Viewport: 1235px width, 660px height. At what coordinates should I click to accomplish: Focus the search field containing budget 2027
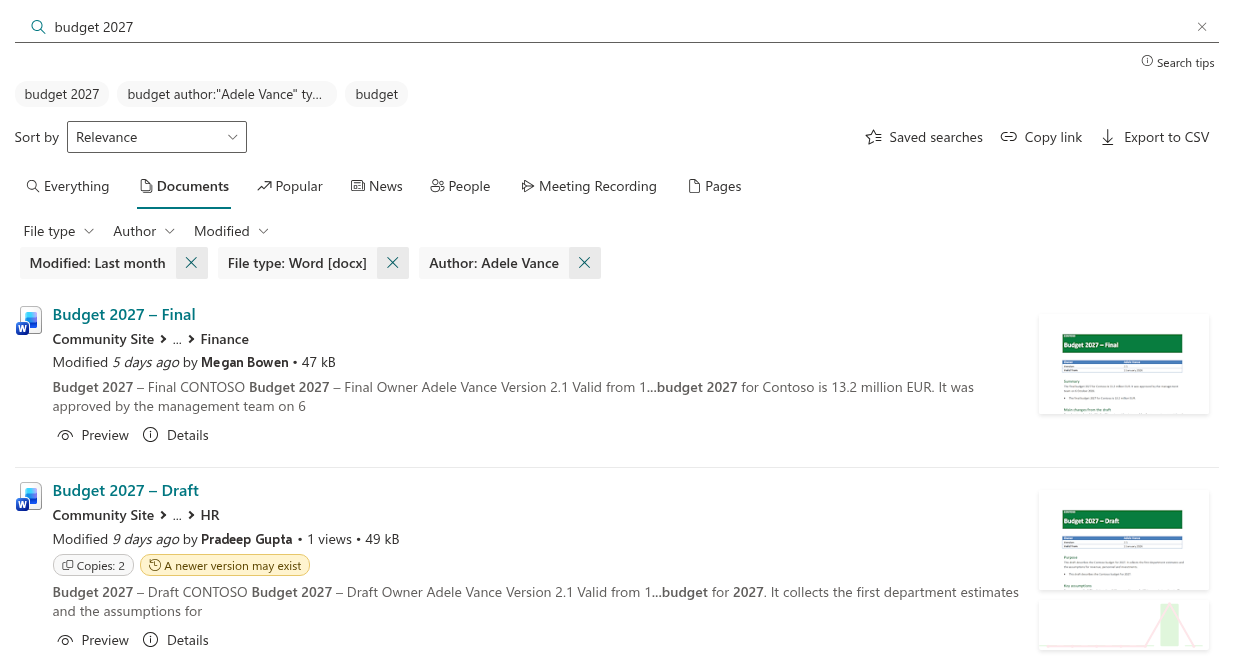(x=617, y=27)
